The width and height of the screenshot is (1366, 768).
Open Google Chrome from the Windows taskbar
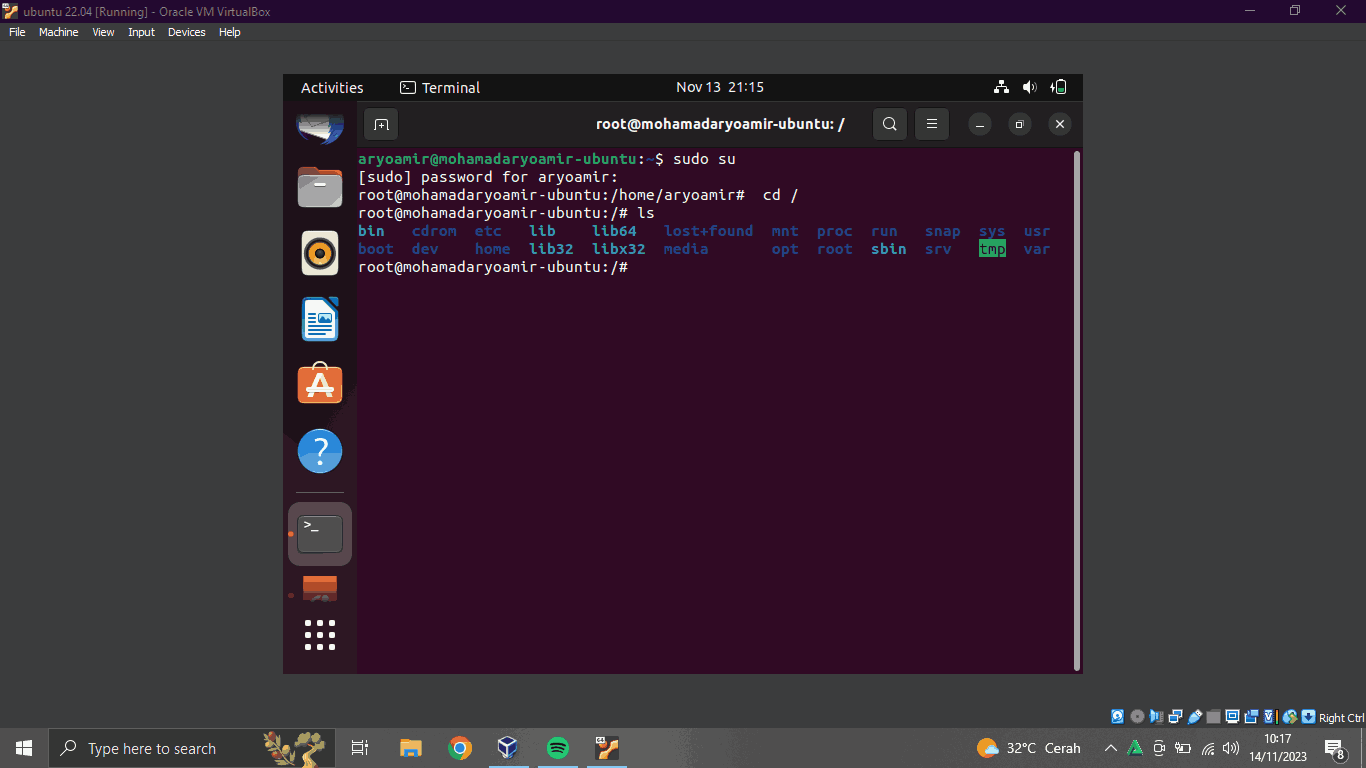click(x=460, y=748)
